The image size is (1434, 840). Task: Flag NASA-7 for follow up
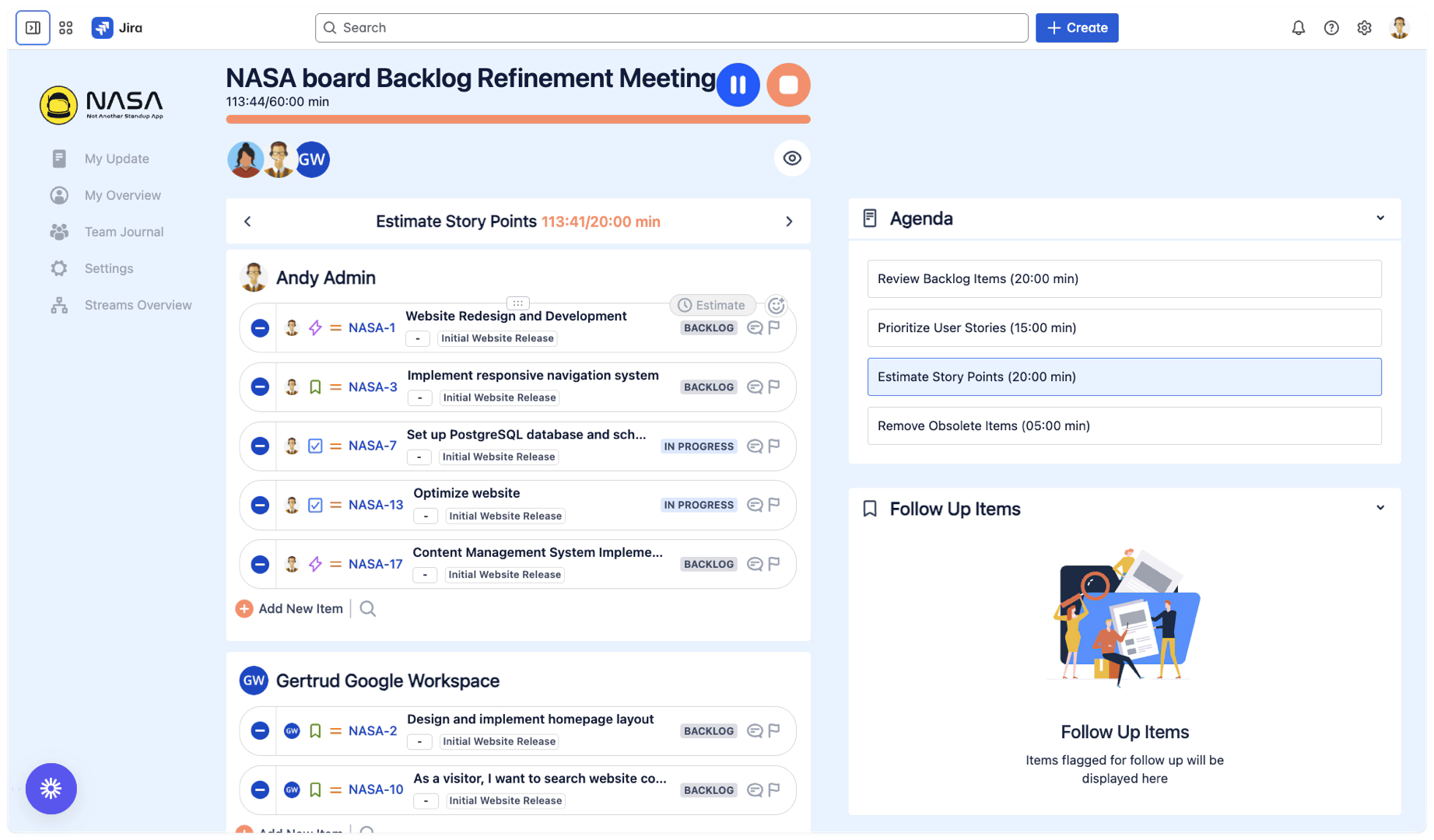(774, 446)
